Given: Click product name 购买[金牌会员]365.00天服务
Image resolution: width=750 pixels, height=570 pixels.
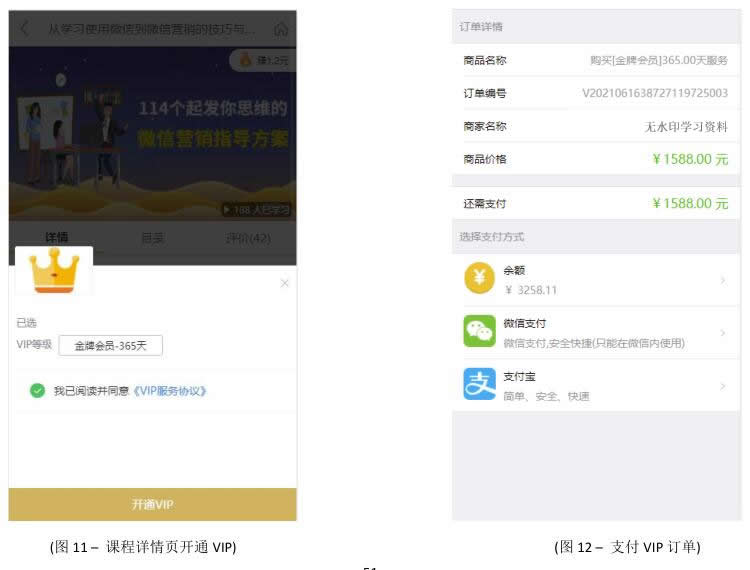Looking at the screenshot, I should click(659, 60).
